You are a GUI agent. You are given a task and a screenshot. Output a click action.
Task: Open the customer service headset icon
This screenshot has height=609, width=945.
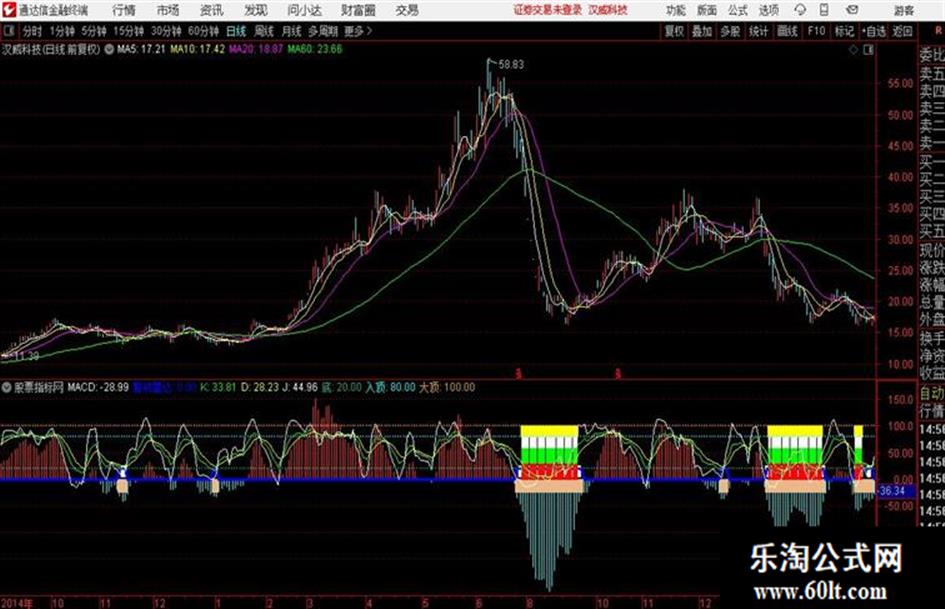(x=800, y=10)
